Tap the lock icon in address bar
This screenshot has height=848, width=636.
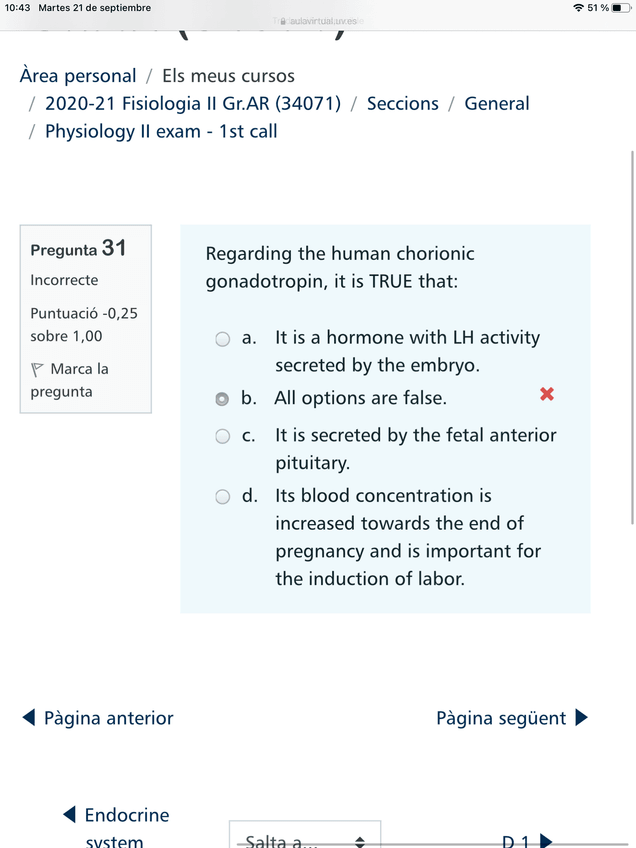pyautogui.click(x=283, y=21)
